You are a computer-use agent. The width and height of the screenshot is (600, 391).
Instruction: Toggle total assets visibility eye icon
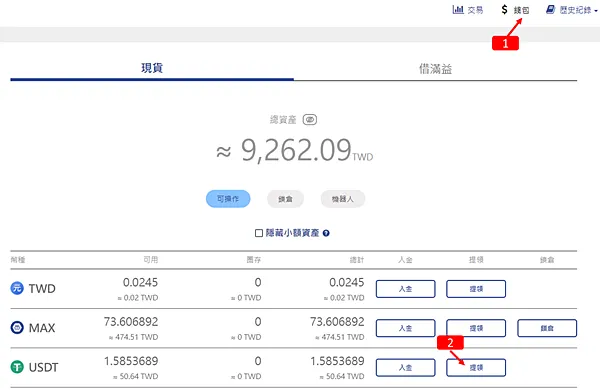coord(310,120)
